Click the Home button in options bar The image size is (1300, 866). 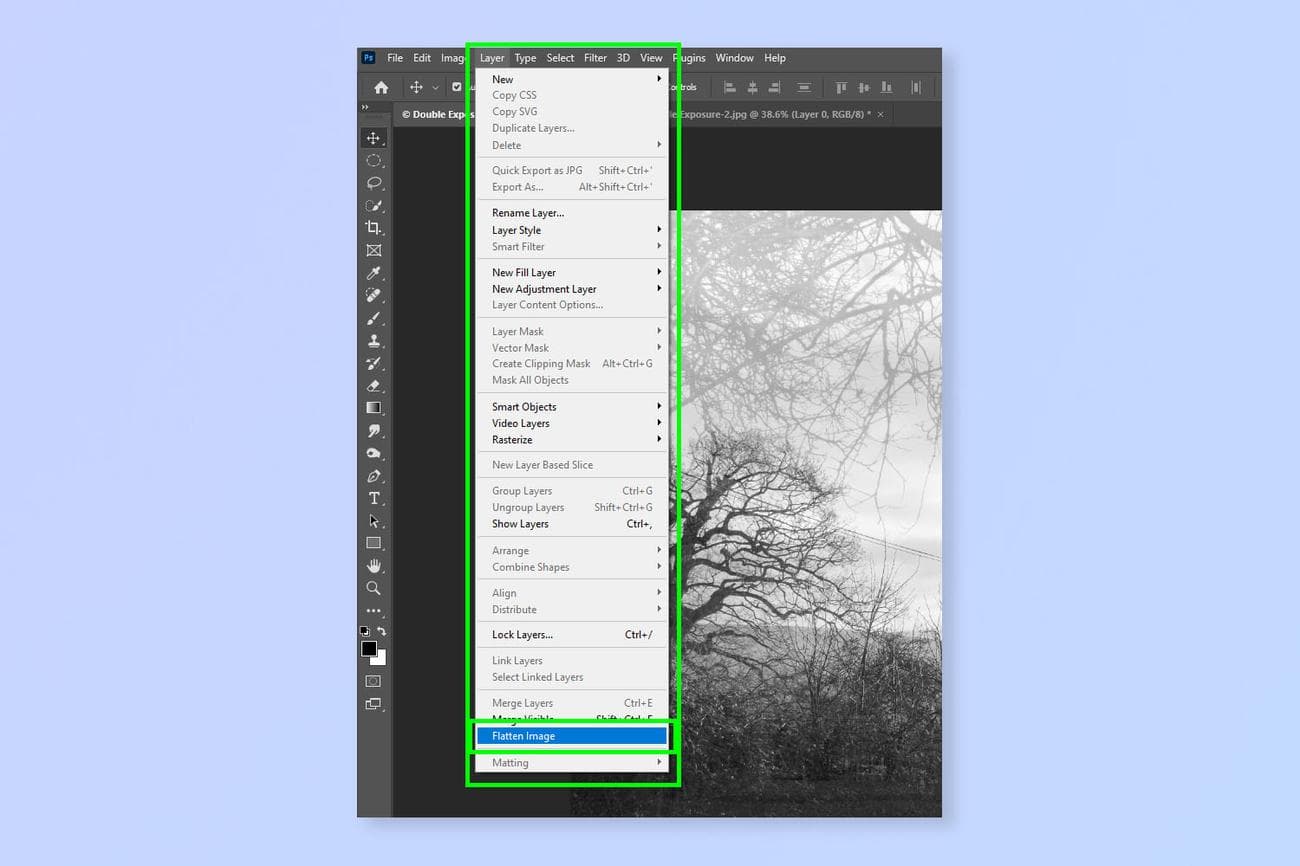tap(381, 87)
